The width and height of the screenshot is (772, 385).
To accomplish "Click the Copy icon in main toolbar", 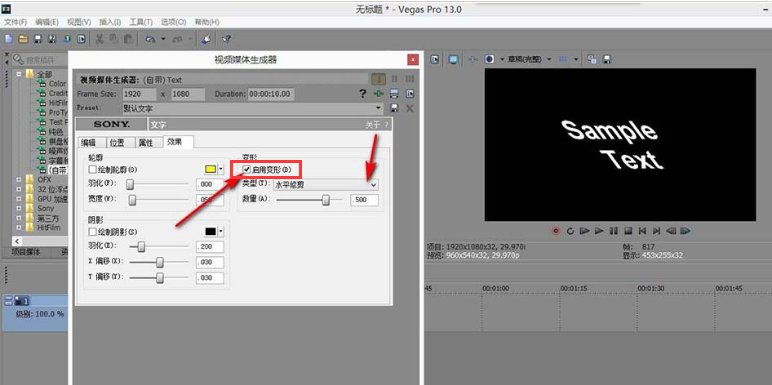I will [x=113, y=39].
